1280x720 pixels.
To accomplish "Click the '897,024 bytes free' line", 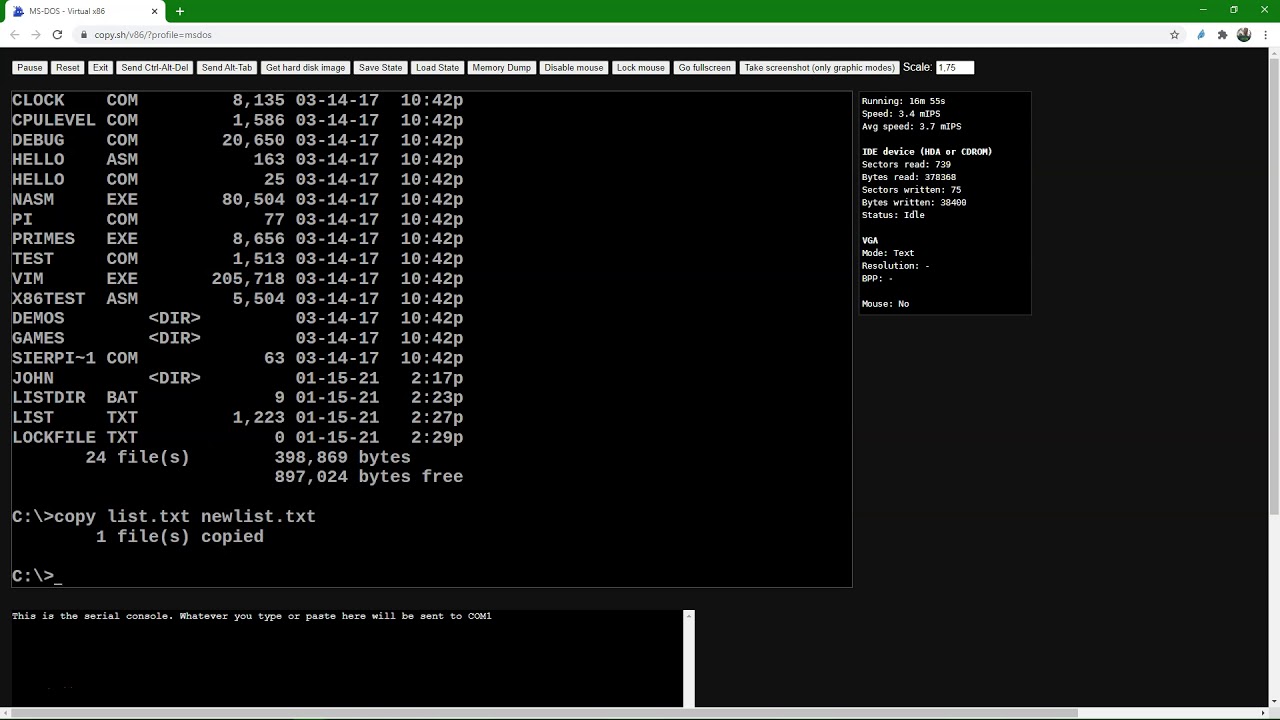I will (x=369, y=477).
